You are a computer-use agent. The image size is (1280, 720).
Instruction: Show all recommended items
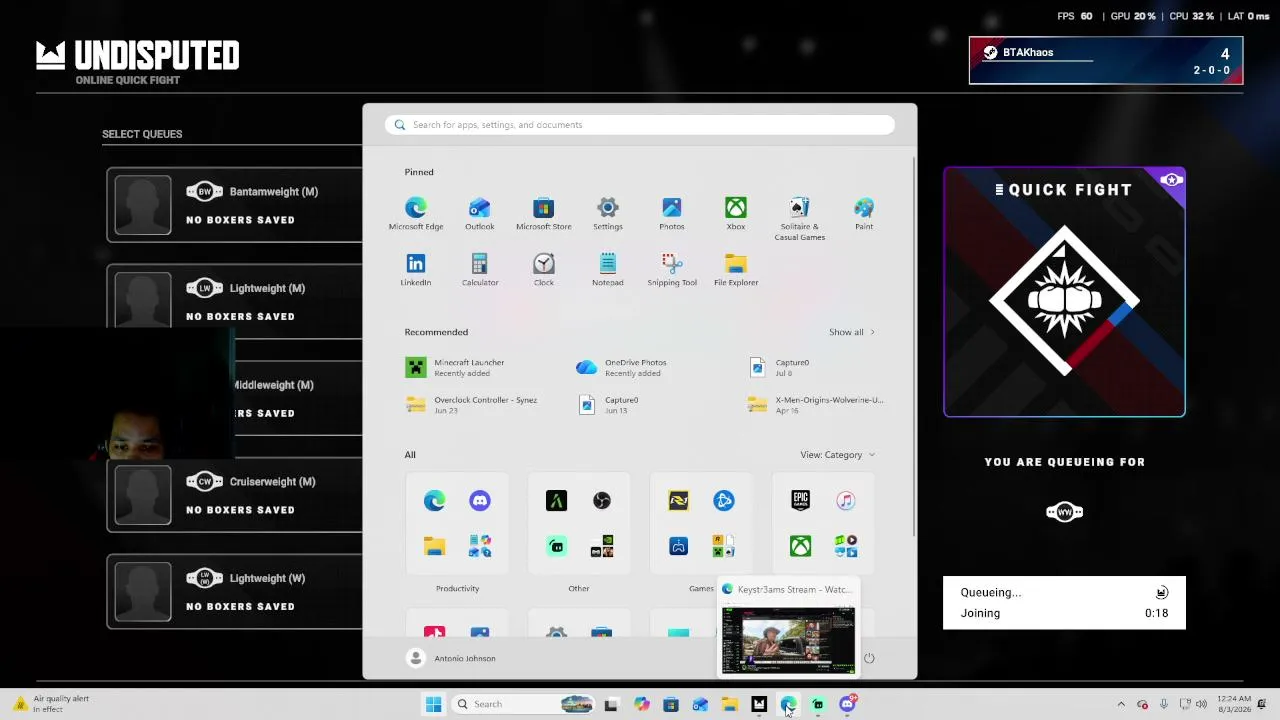click(851, 332)
